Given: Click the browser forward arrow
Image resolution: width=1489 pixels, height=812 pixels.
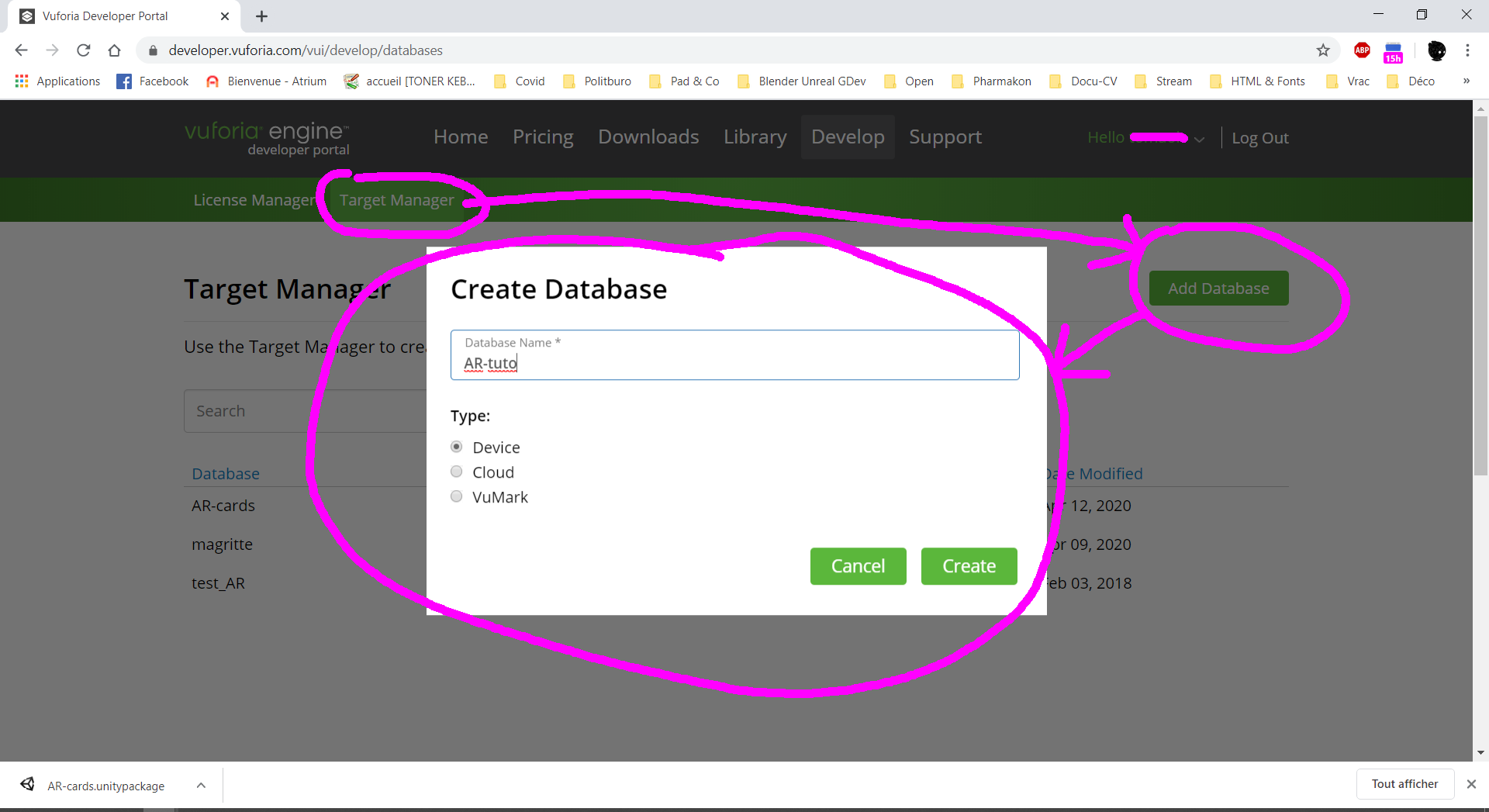Looking at the screenshot, I should coord(52,50).
